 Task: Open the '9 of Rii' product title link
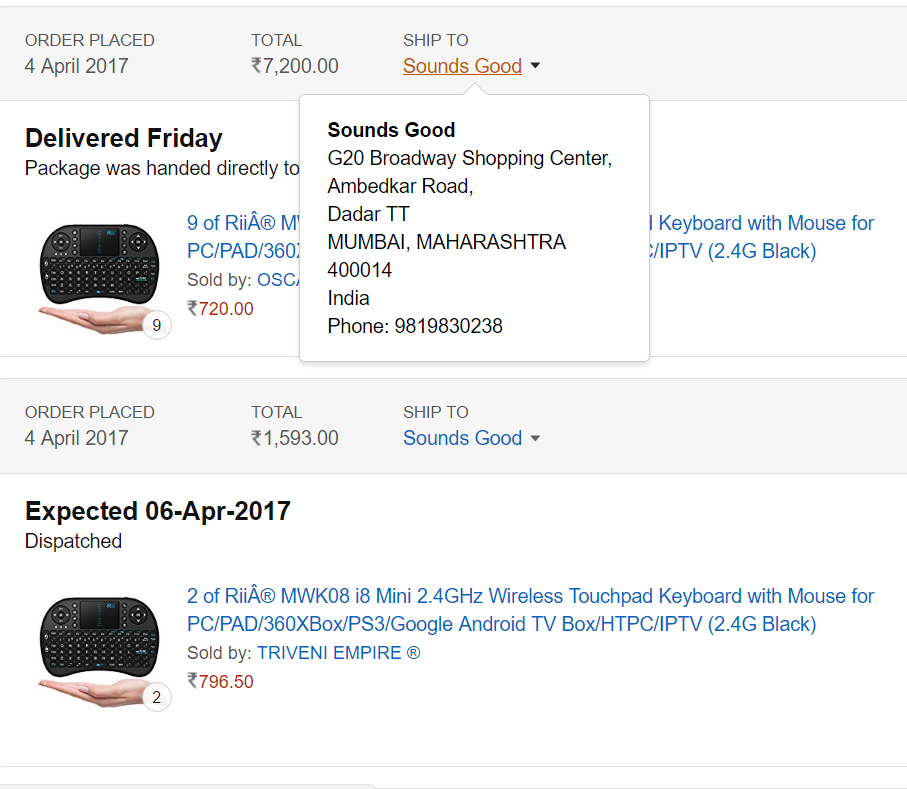coord(243,237)
